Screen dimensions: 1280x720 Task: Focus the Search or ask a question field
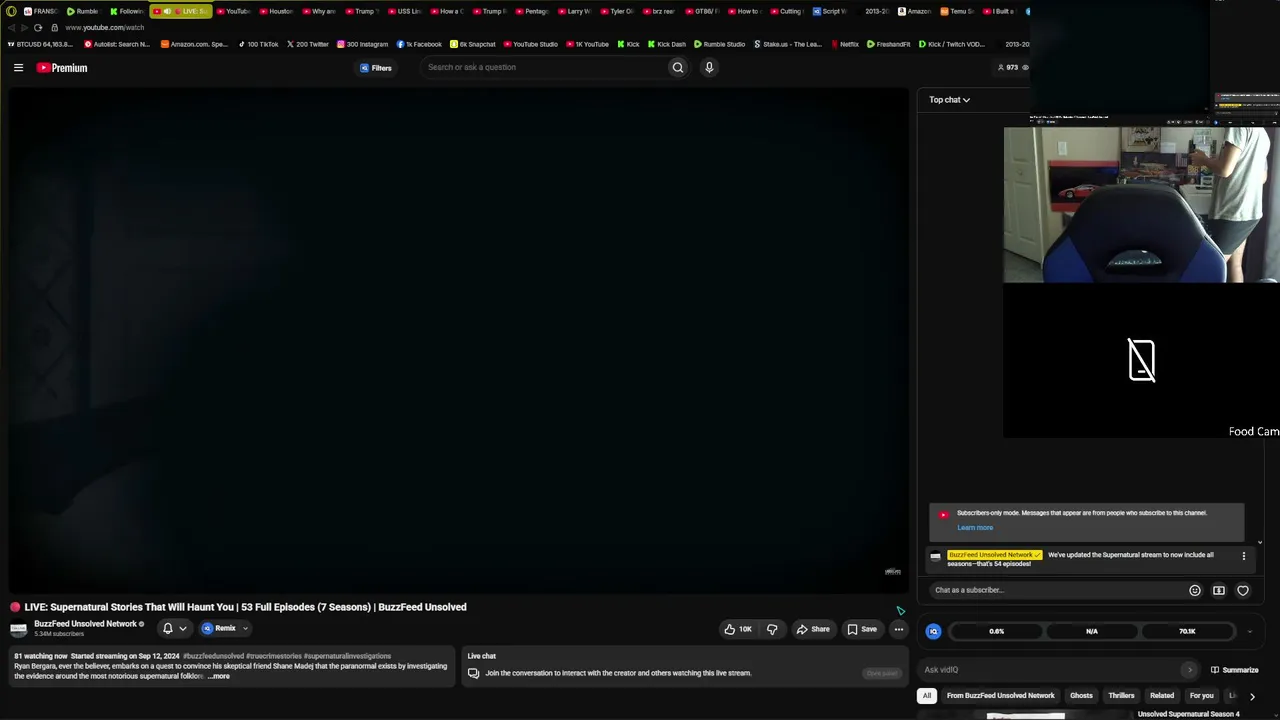pos(545,67)
